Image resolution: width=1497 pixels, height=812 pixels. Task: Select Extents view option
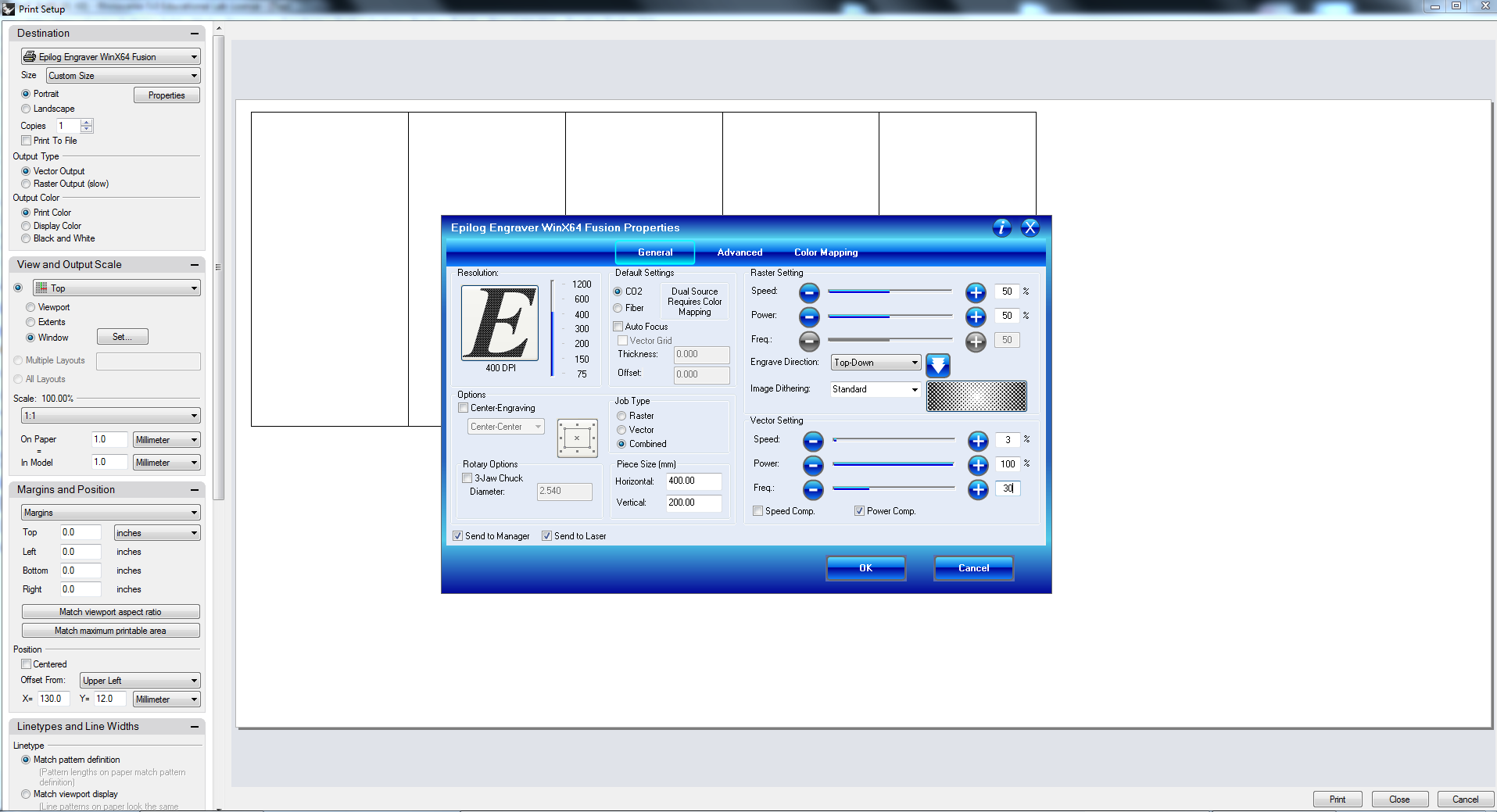pos(30,323)
